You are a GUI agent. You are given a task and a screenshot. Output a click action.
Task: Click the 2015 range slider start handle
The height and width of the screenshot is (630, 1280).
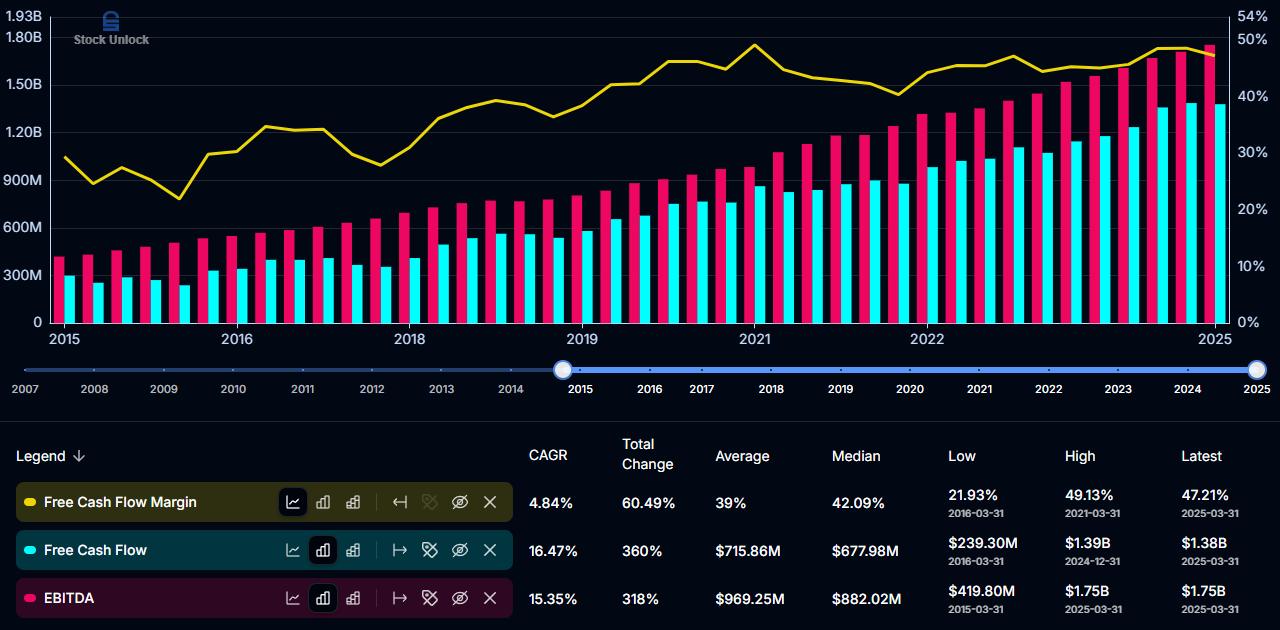[x=563, y=370]
